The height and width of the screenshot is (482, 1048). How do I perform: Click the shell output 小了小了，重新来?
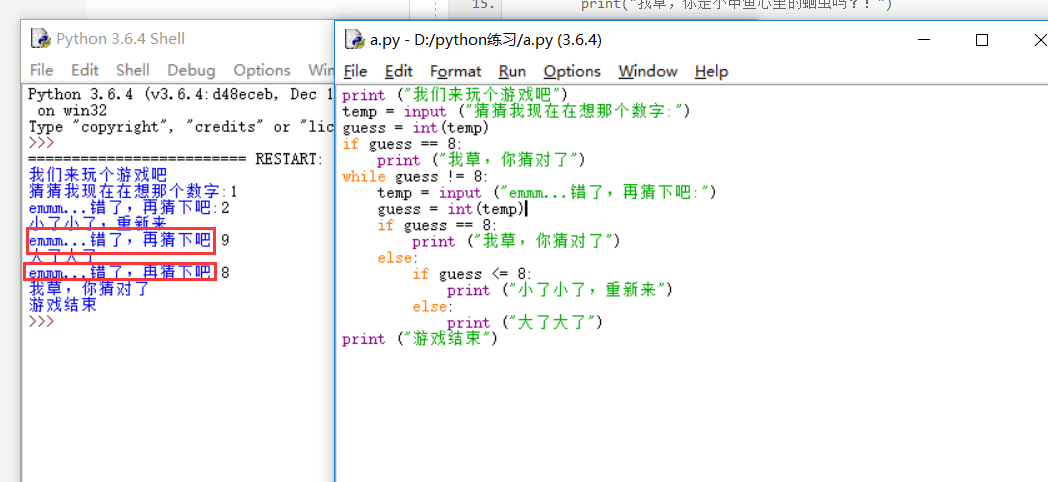(x=97, y=221)
